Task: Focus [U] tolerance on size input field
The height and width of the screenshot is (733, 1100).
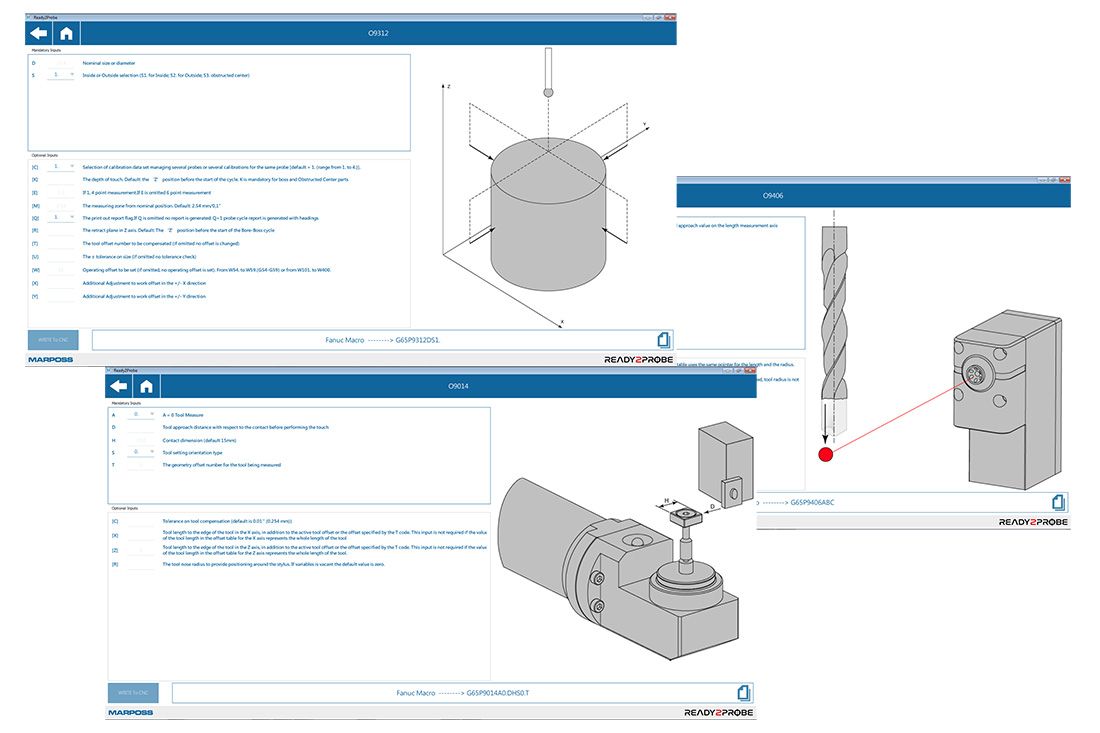Action: (x=61, y=257)
